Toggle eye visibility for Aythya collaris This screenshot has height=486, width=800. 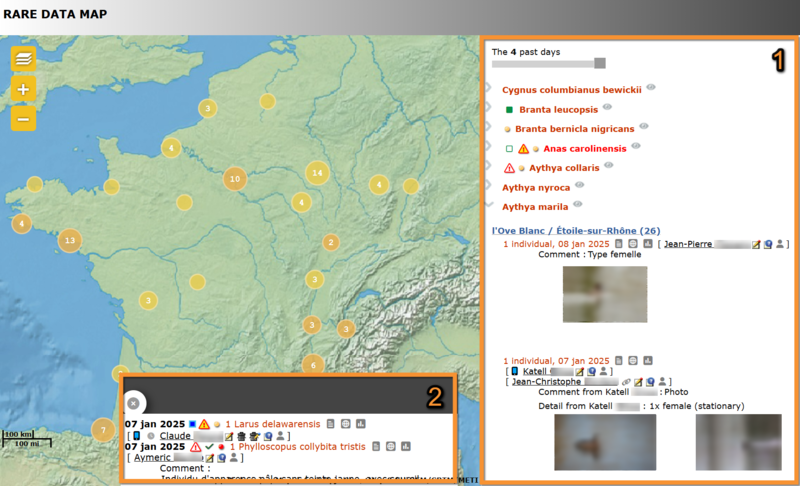click(609, 165)
